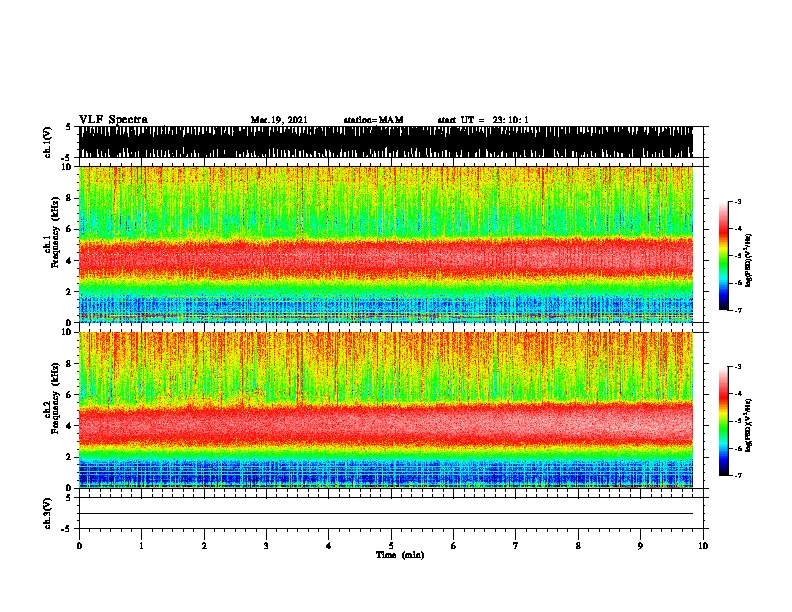
Task: Click the ch.1 frequency axis tick "8"
Action: click(70, 198)
